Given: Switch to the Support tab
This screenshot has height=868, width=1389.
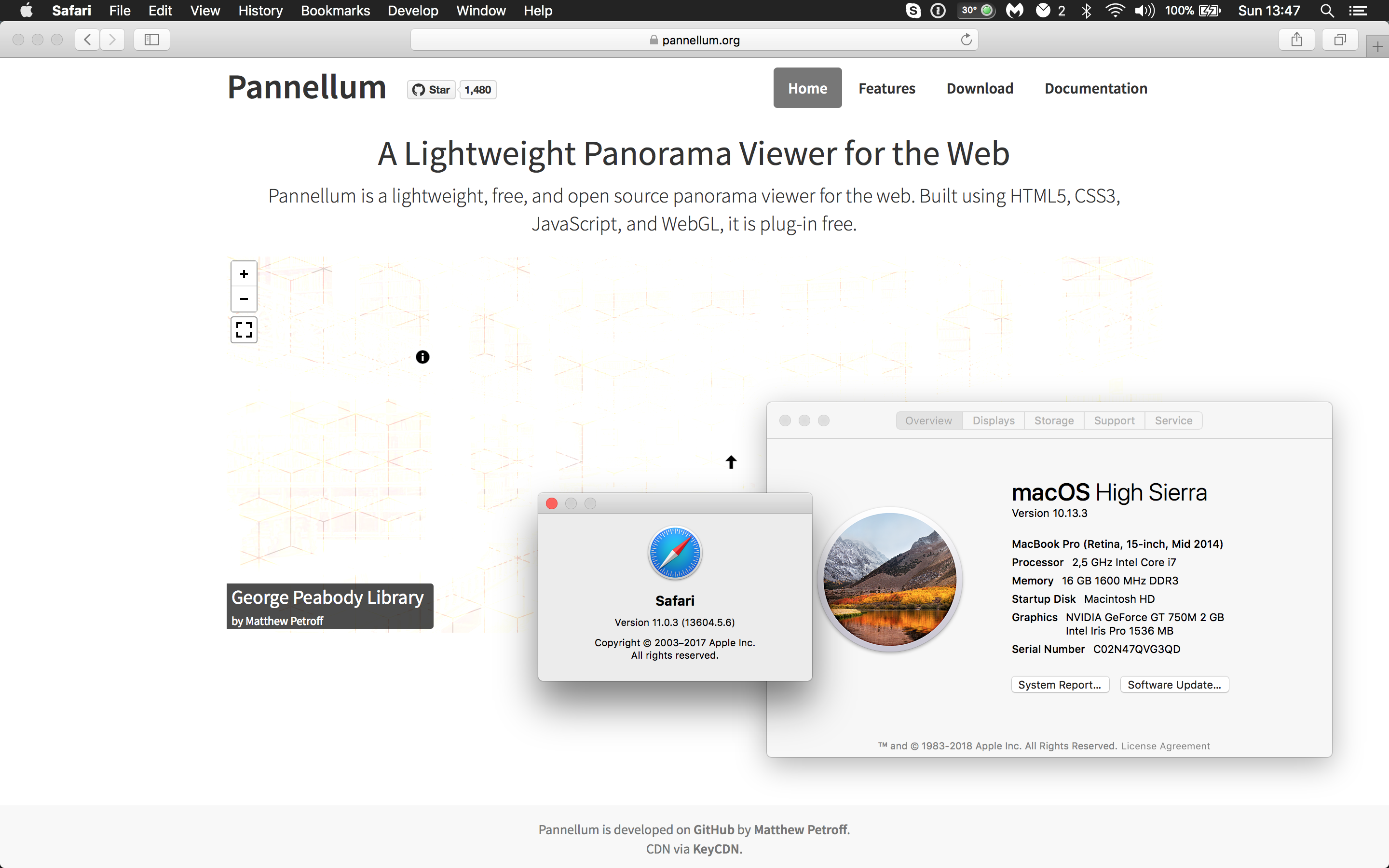Looking at the screenshot, I should (x=1114, y=420).
